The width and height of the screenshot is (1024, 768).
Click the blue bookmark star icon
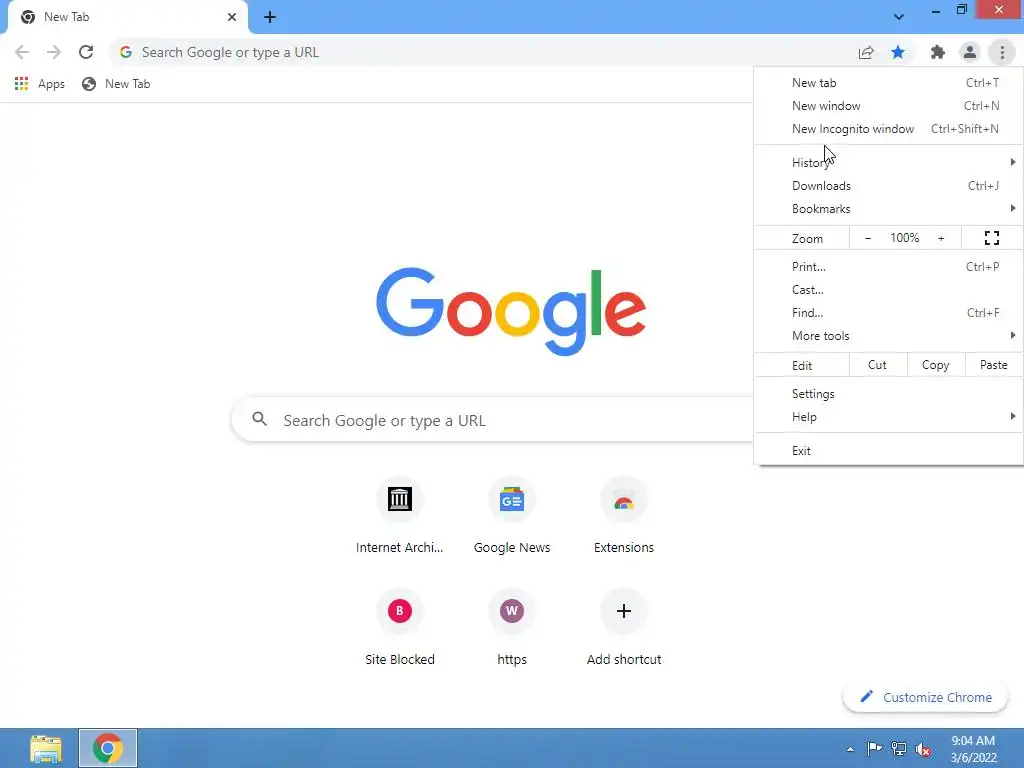coord(898,52)
